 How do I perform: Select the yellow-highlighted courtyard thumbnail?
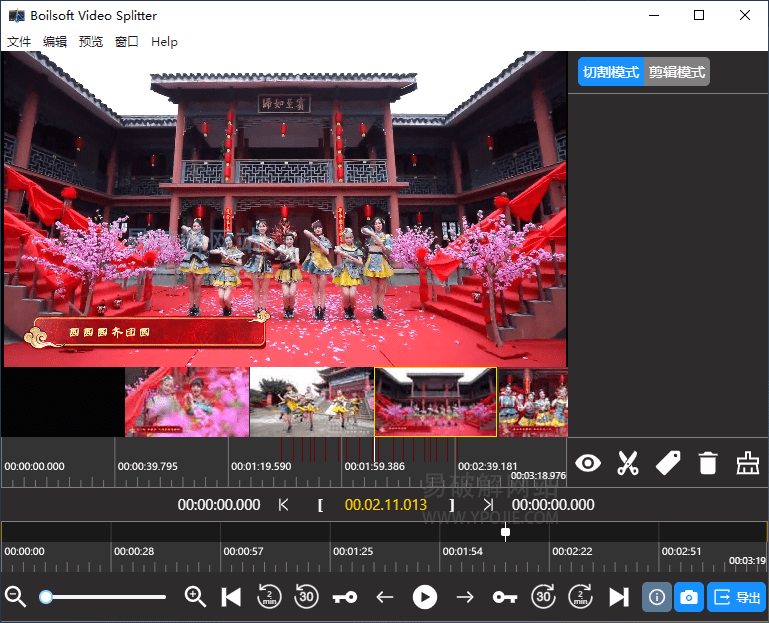(x=435, y=402)
